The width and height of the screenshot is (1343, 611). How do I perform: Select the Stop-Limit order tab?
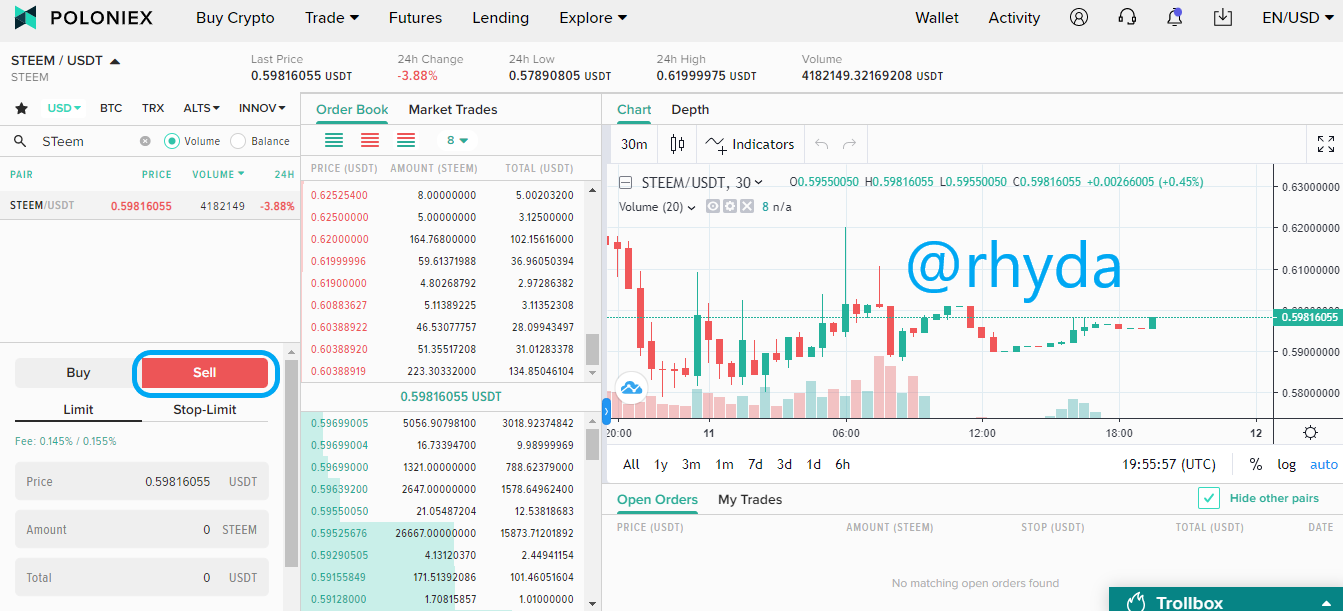pyautogui.click(x=205, y=410)
